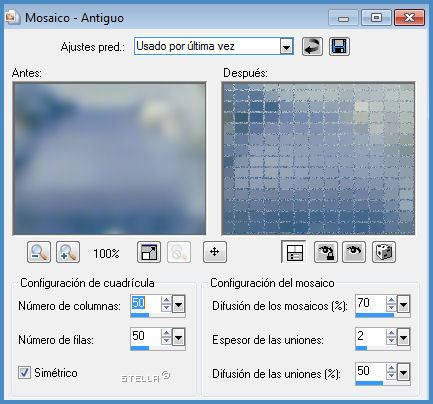Click the preview on image eye icon
Image resolution: width=433 pixels, height=404 pixels.
pos(354,252)
